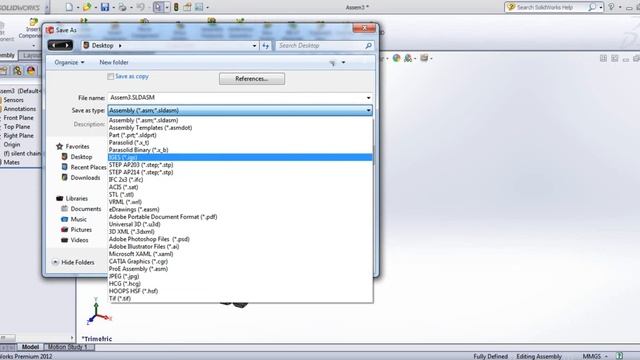
Task: Open Pictures library in navigation pane
Action: click(x=76, y=230)
